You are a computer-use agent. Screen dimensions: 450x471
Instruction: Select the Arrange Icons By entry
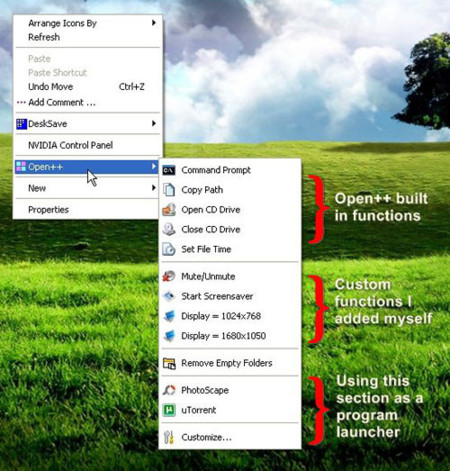(x=88, y=23)
